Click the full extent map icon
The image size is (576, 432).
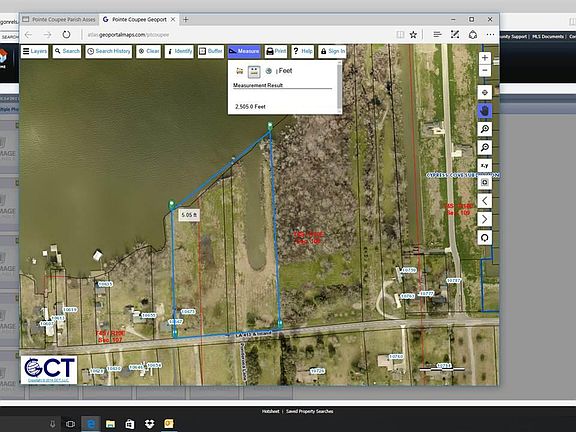coord(485,93)
